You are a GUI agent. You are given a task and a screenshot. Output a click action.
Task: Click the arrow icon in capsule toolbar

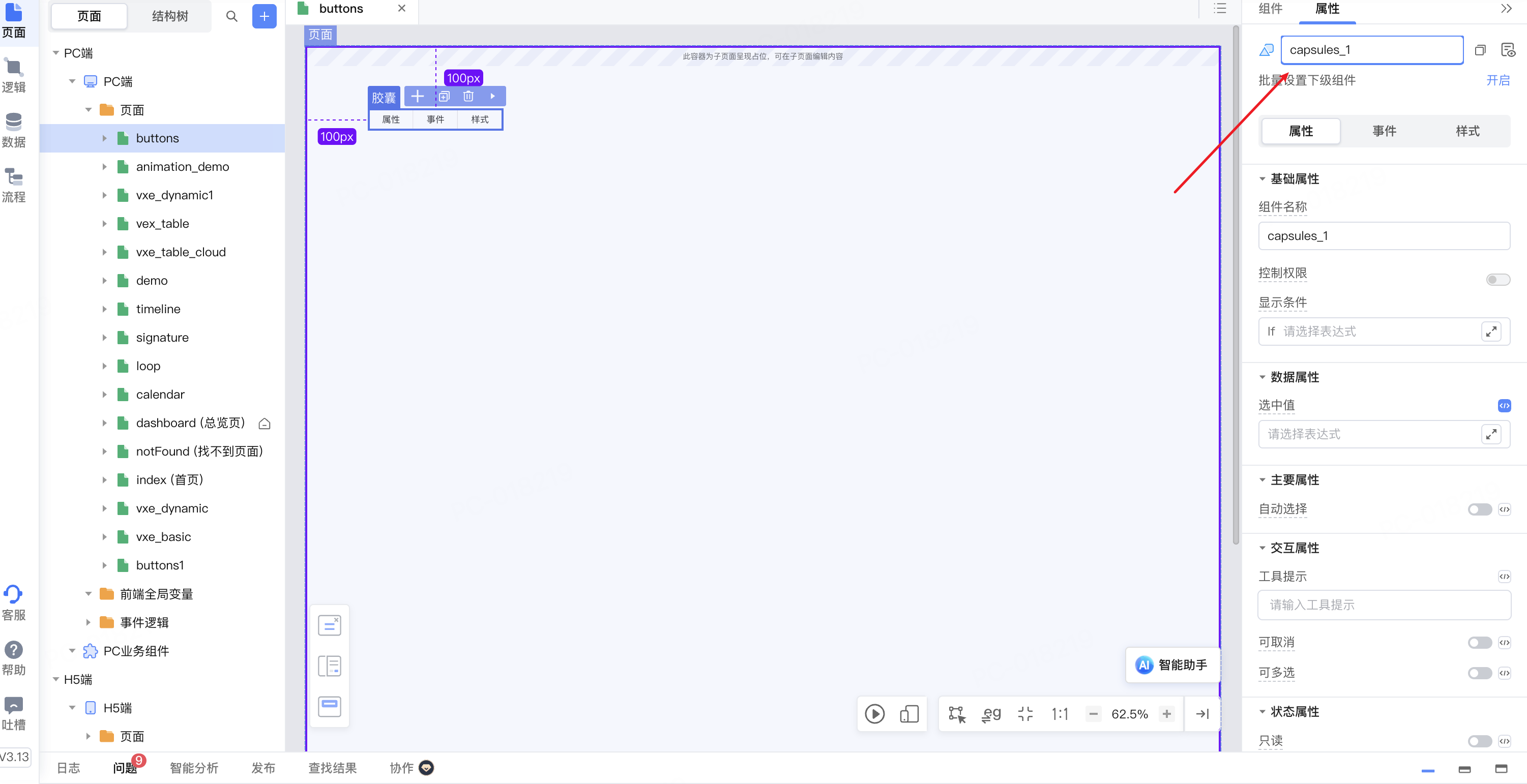tap(492, 96)
